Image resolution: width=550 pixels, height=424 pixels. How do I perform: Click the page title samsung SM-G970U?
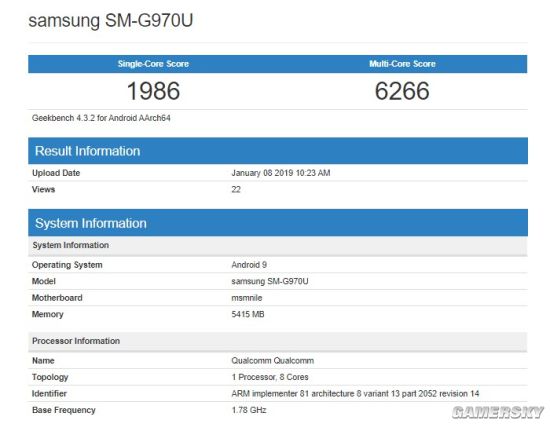(x=110, y=20)
